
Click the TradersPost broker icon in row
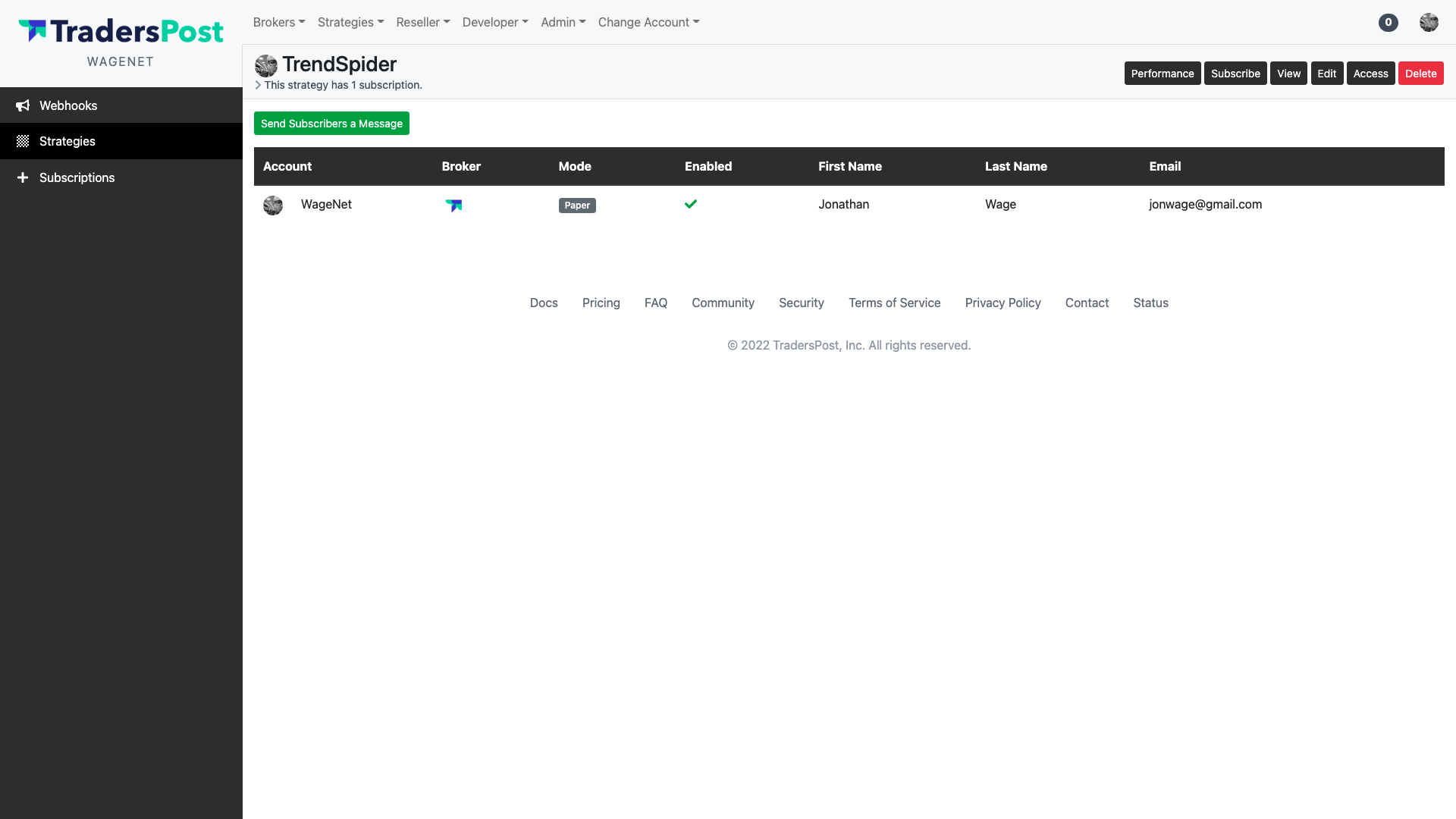(453, 205)
